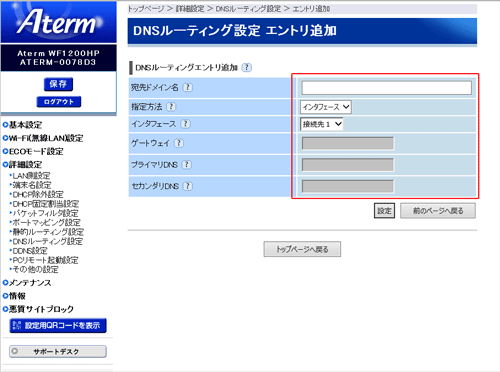The height and width of the screenshot is (372, 500).
Task: Click the disabled プライマリDNS field
Action: 348,165
